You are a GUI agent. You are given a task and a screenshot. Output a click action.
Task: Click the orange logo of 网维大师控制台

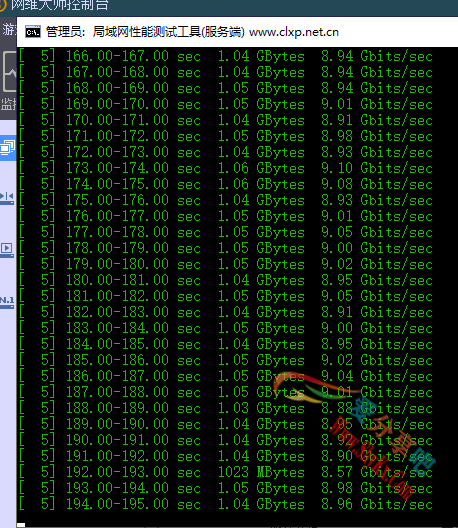point(3,5)
